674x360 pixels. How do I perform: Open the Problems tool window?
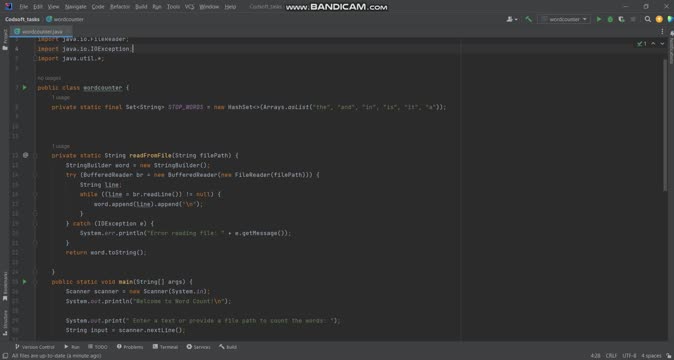(x=130, y=347)
